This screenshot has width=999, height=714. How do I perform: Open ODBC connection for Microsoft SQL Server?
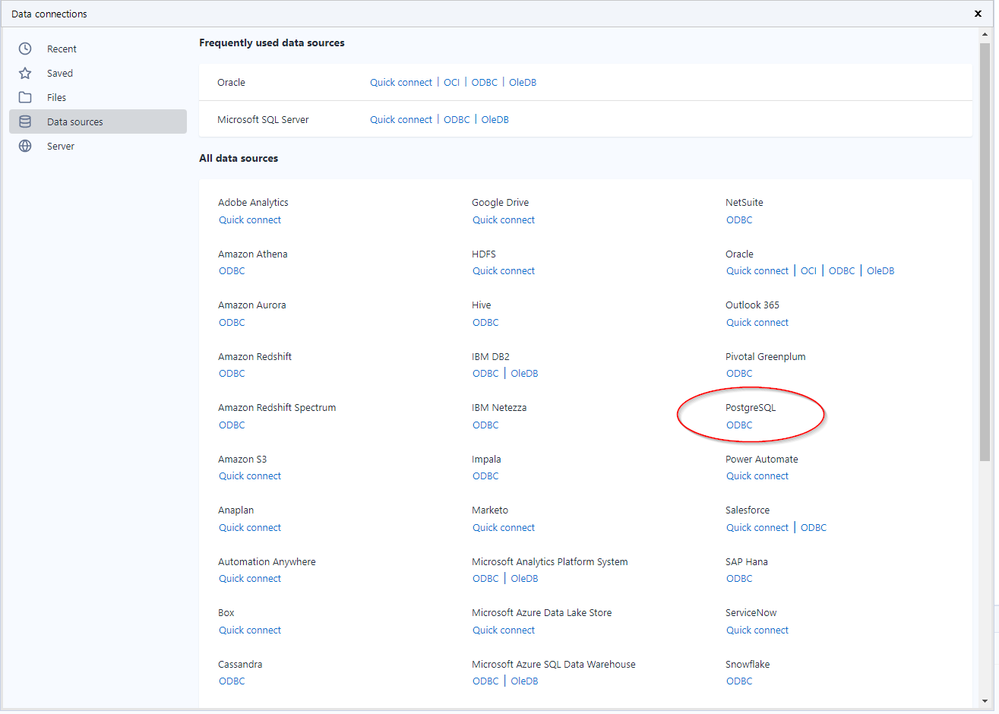pos(456,119)
